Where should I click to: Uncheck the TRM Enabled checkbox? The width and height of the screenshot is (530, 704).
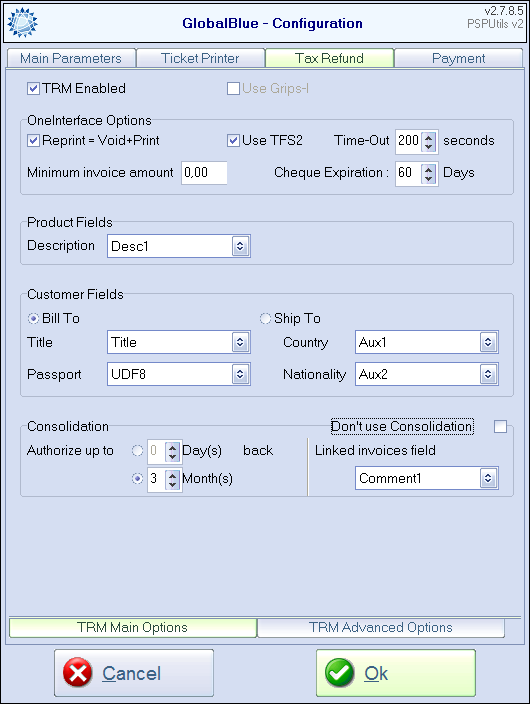[x=33, y=88]
